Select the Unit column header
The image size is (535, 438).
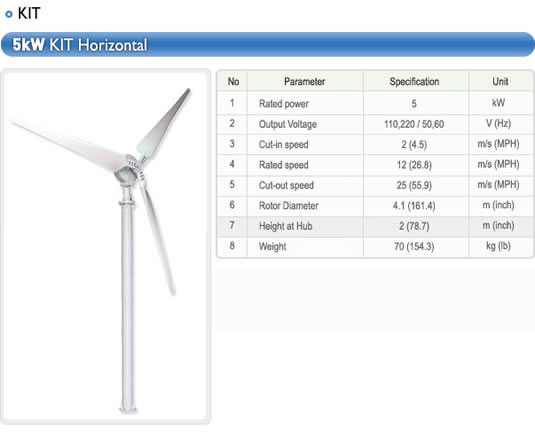500,82
